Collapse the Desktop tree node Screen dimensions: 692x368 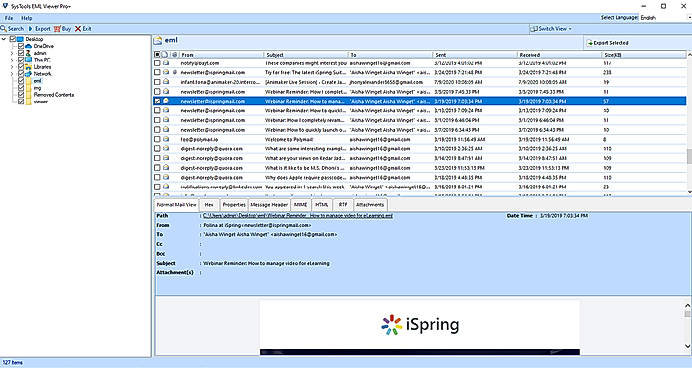tap(4, 39)
